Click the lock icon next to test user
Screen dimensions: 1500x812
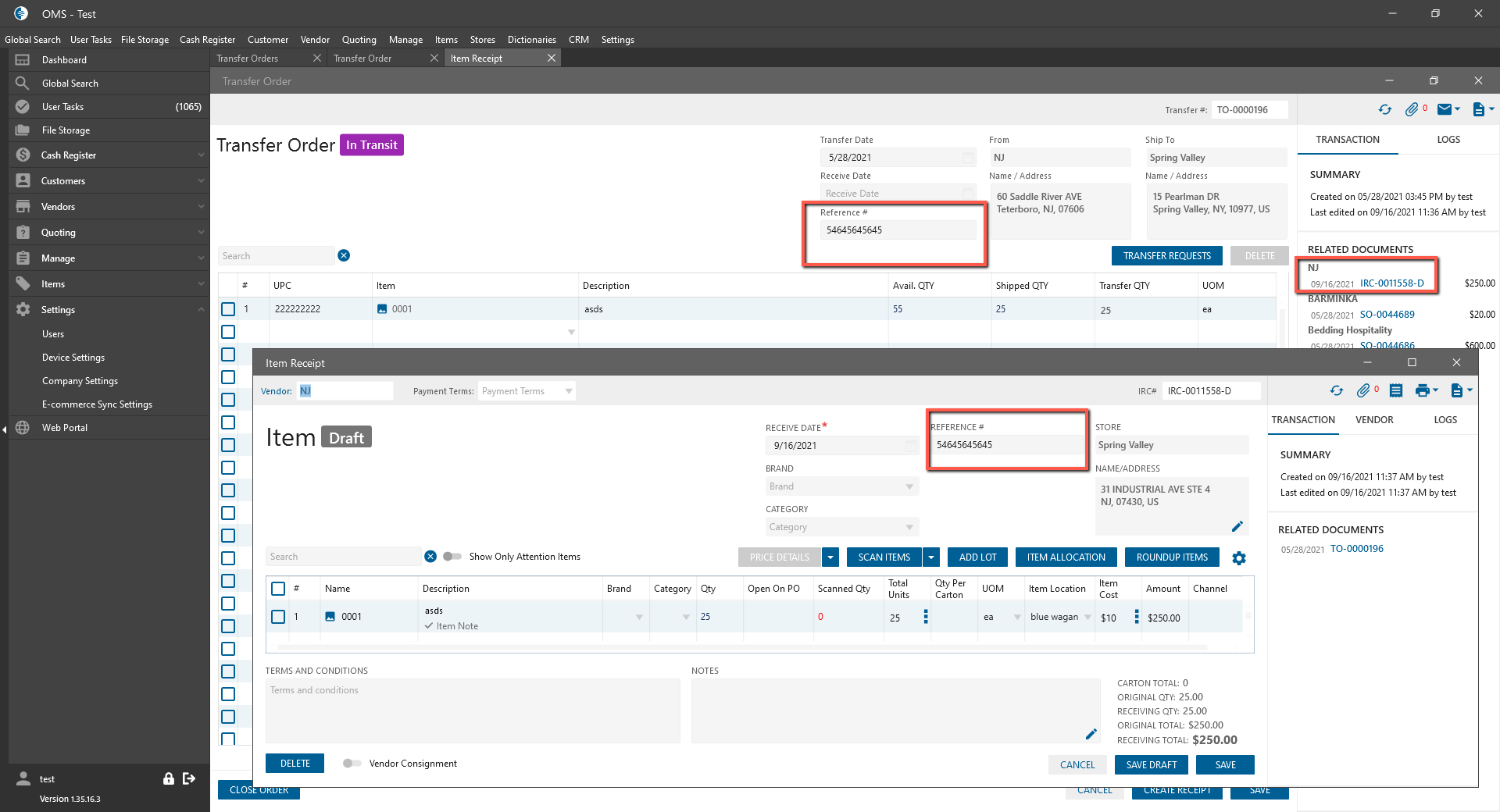(168, 778)
